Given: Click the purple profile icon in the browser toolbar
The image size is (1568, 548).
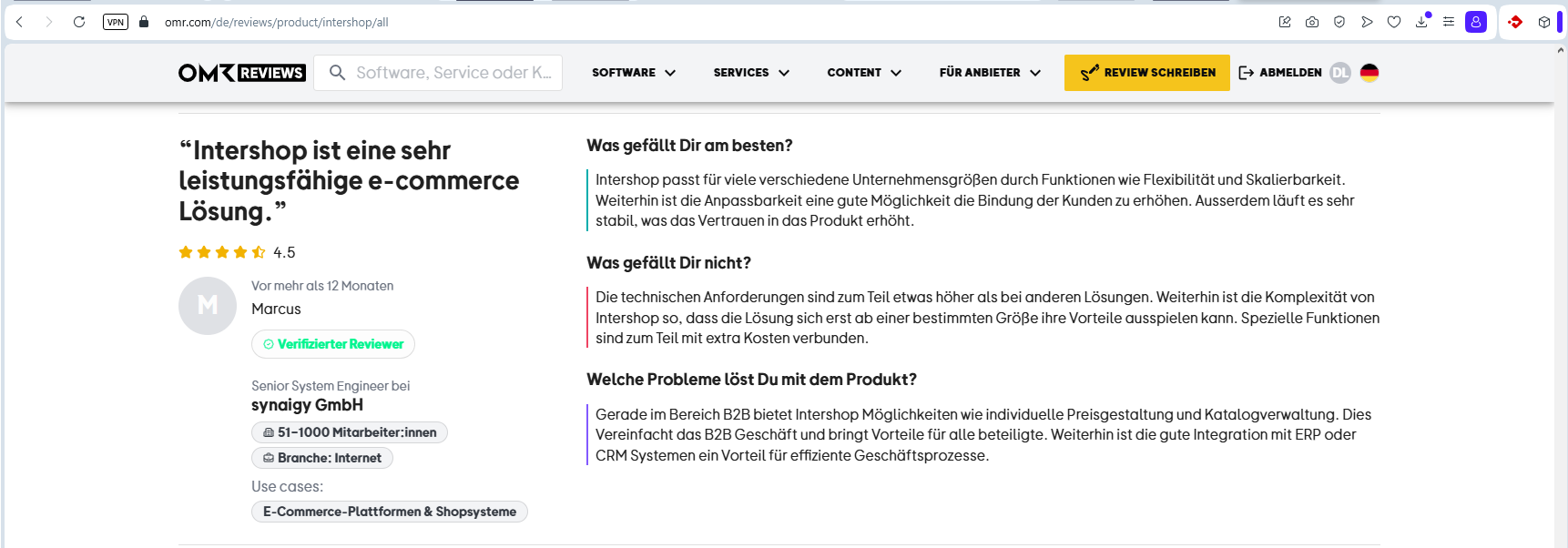Looking at the screenshot, I should (1476, 22).
